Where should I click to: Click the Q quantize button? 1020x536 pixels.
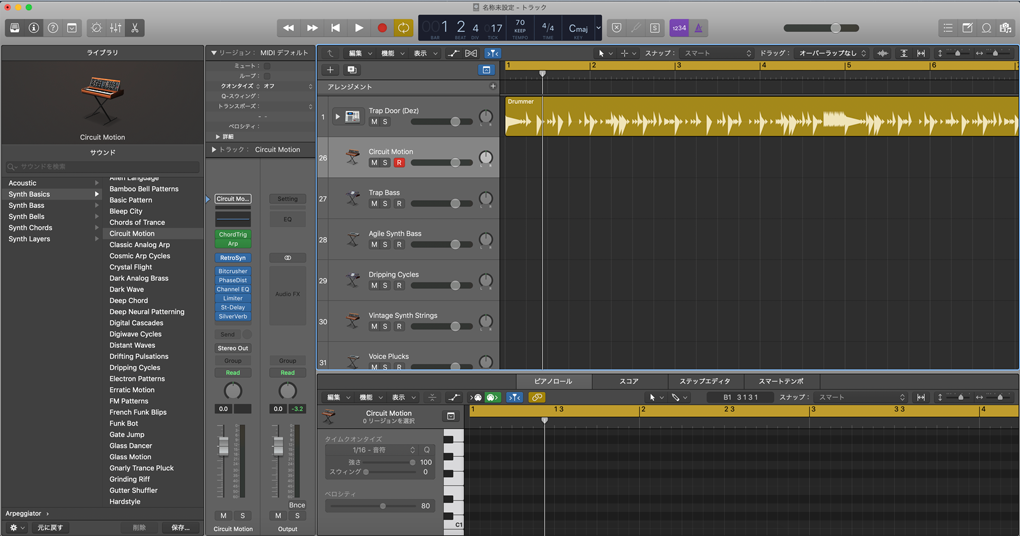pyautogui.click(x=427, y=450)
